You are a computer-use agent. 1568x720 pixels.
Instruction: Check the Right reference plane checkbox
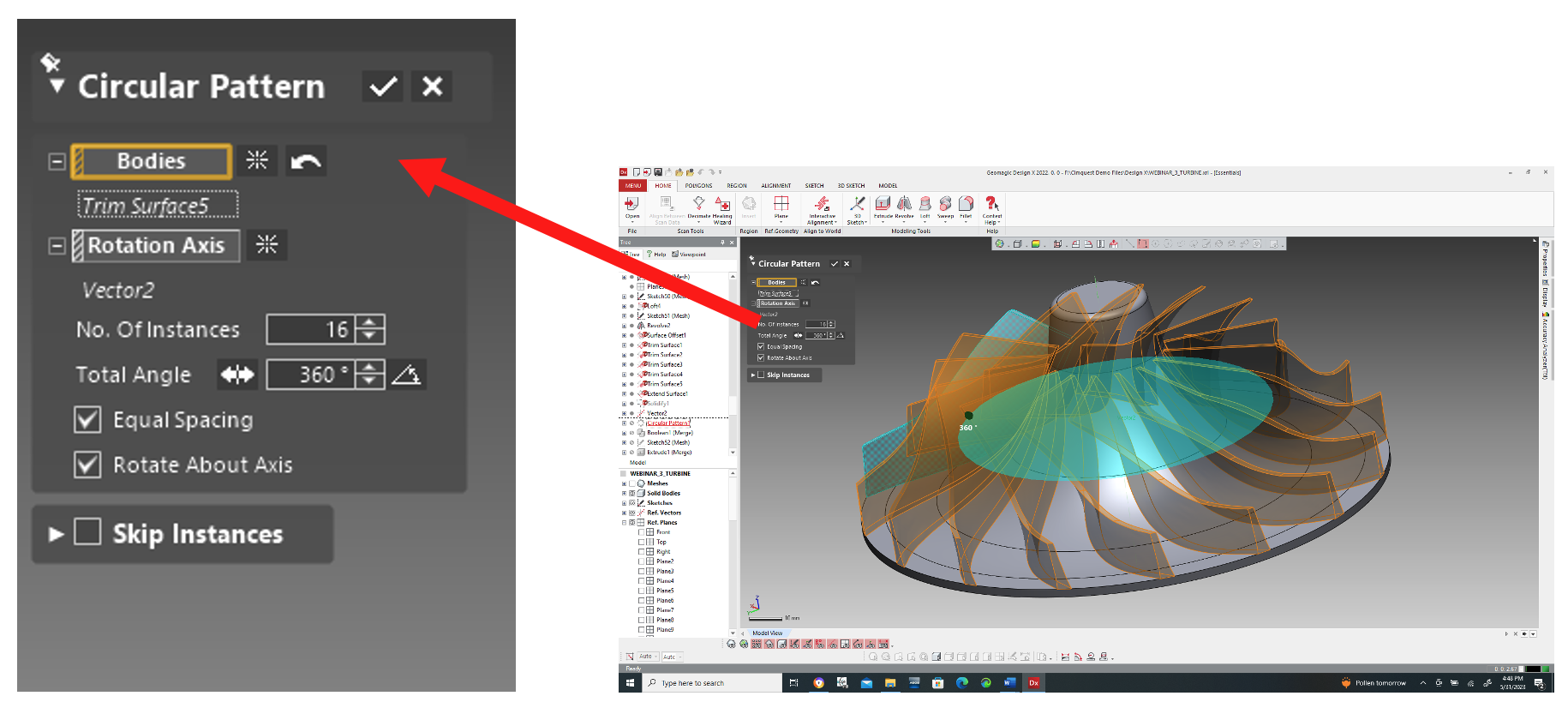641,552
